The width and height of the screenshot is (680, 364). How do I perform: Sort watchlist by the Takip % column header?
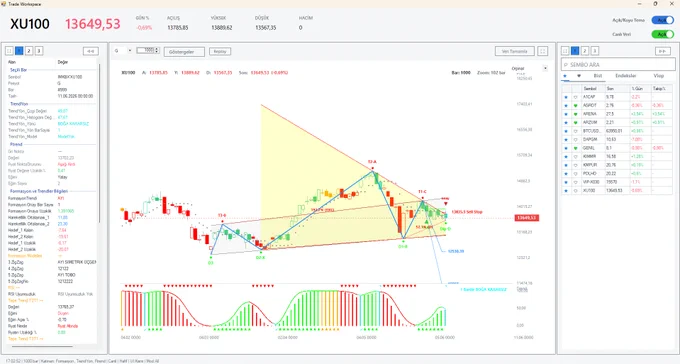pyautogui.click(x=661, y=89)
